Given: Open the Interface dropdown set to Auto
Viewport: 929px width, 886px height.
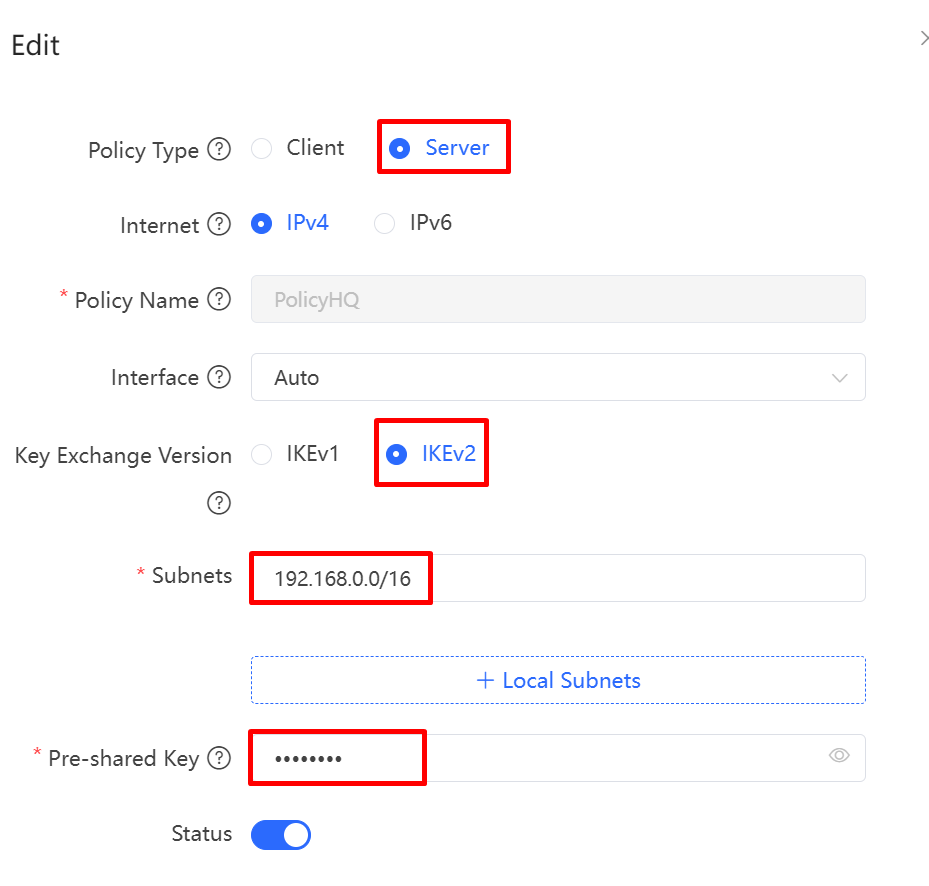Looking at the screenshot, I should click(x=558, y=377).
